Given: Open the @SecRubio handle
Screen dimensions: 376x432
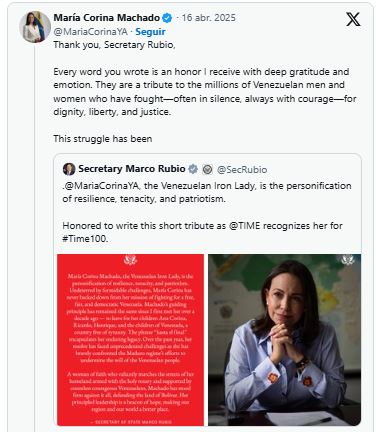Looking at the screenshot, I should [242, 170].
